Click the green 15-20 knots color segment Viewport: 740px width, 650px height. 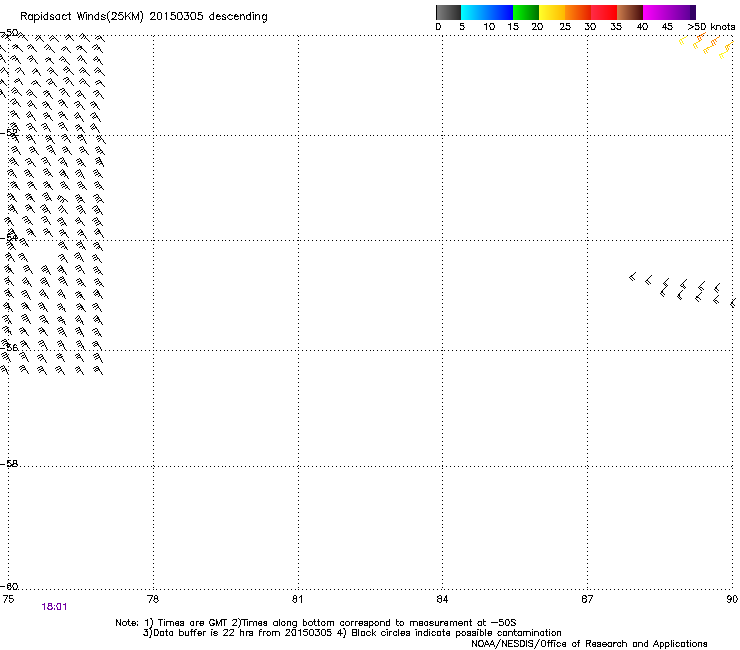click(526, 12)
